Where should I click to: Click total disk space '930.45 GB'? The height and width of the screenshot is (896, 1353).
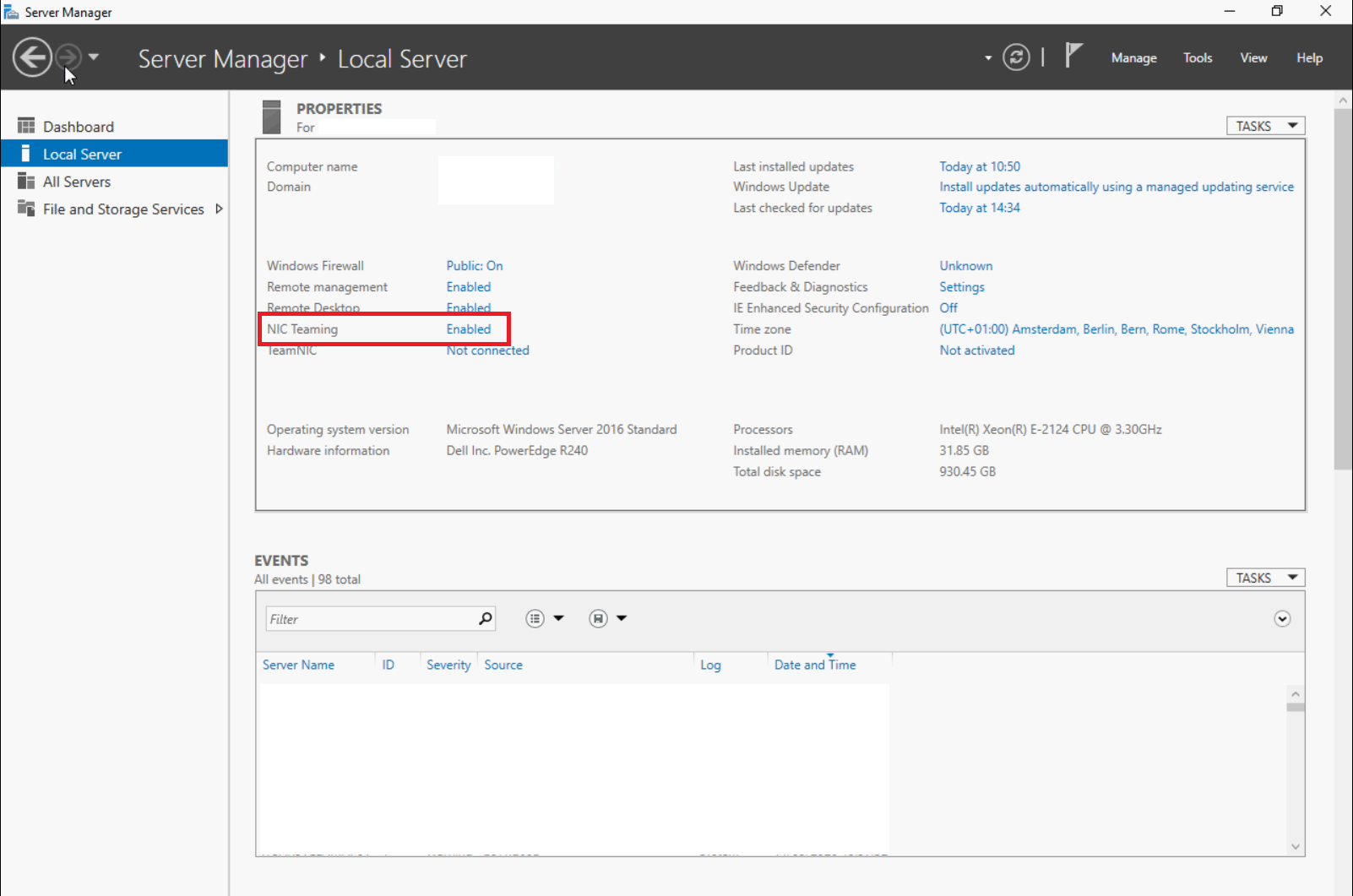click(967, 472)
